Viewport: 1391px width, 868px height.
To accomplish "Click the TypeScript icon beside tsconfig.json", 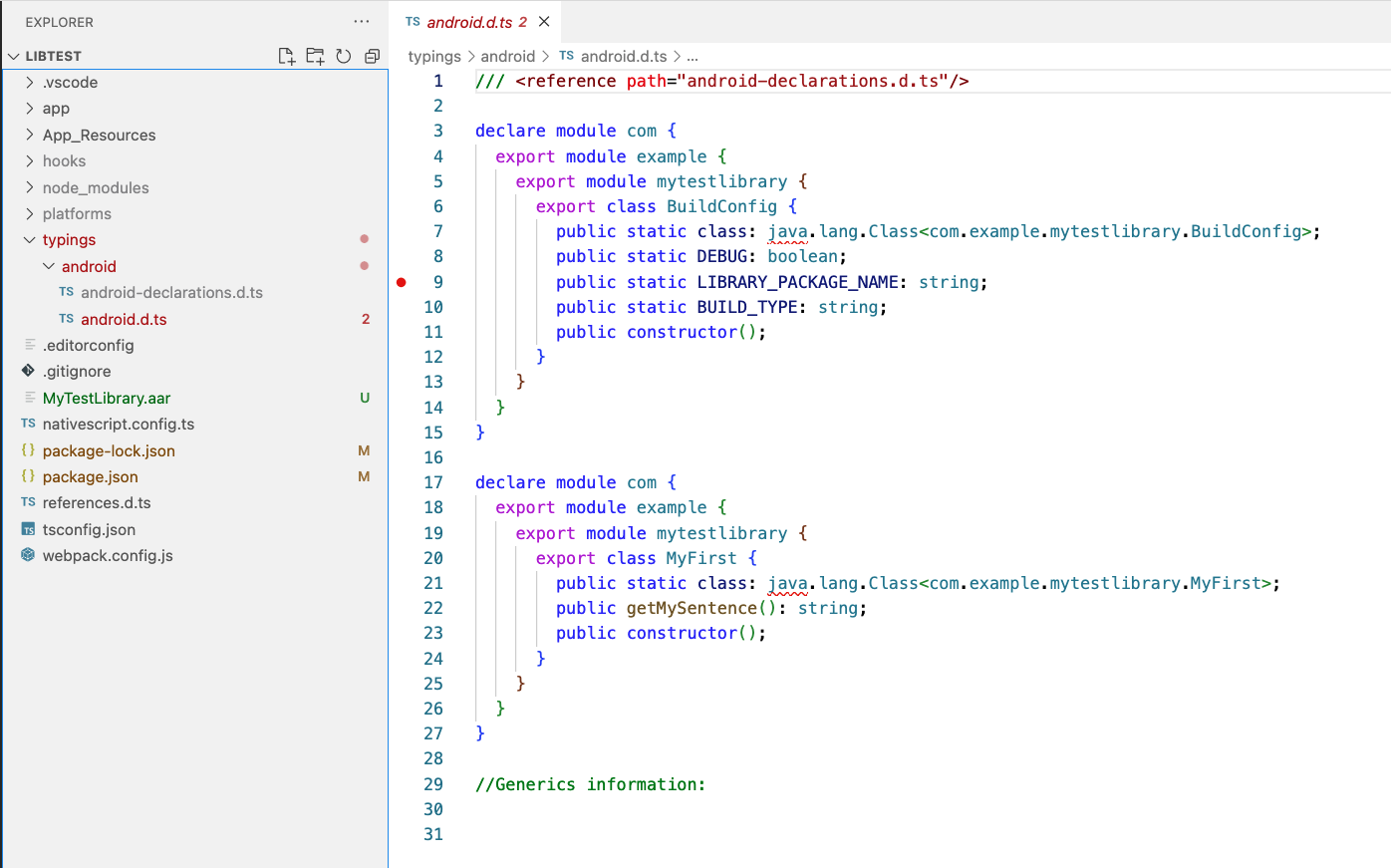I will click(x=28, y=529).
